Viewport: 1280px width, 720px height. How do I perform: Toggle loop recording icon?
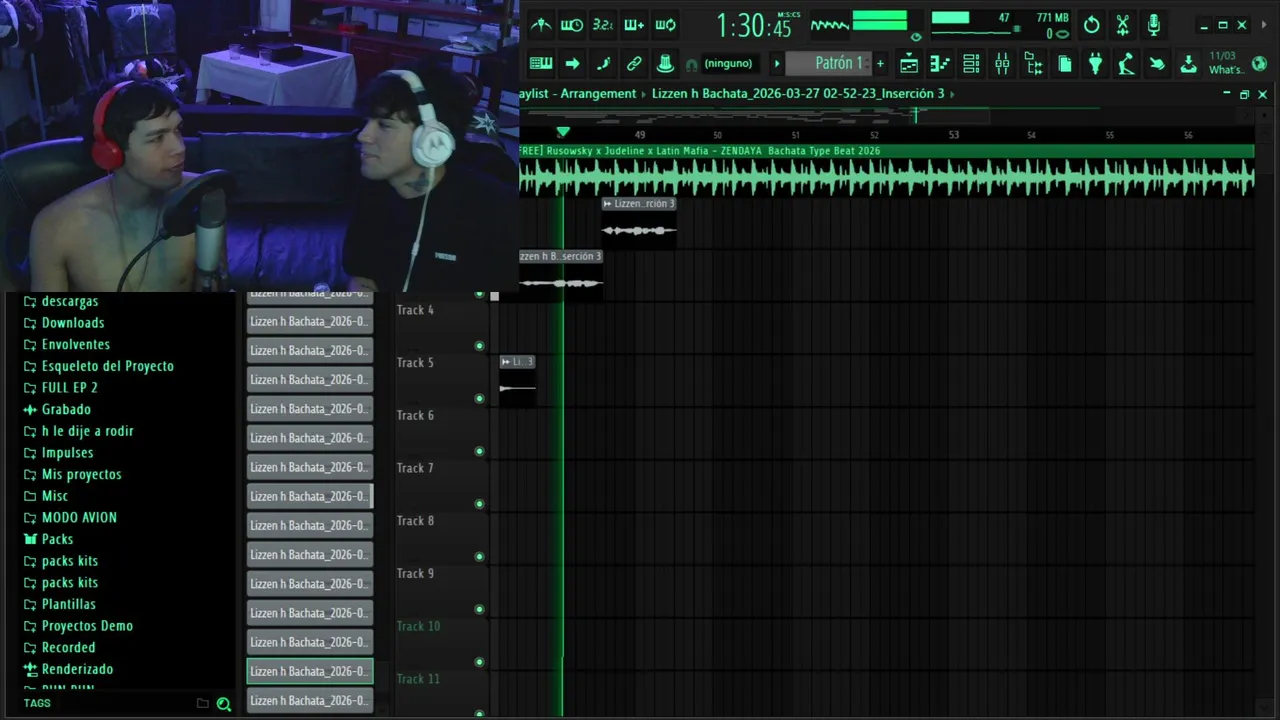pyautogui.click(x=665, y=25)
